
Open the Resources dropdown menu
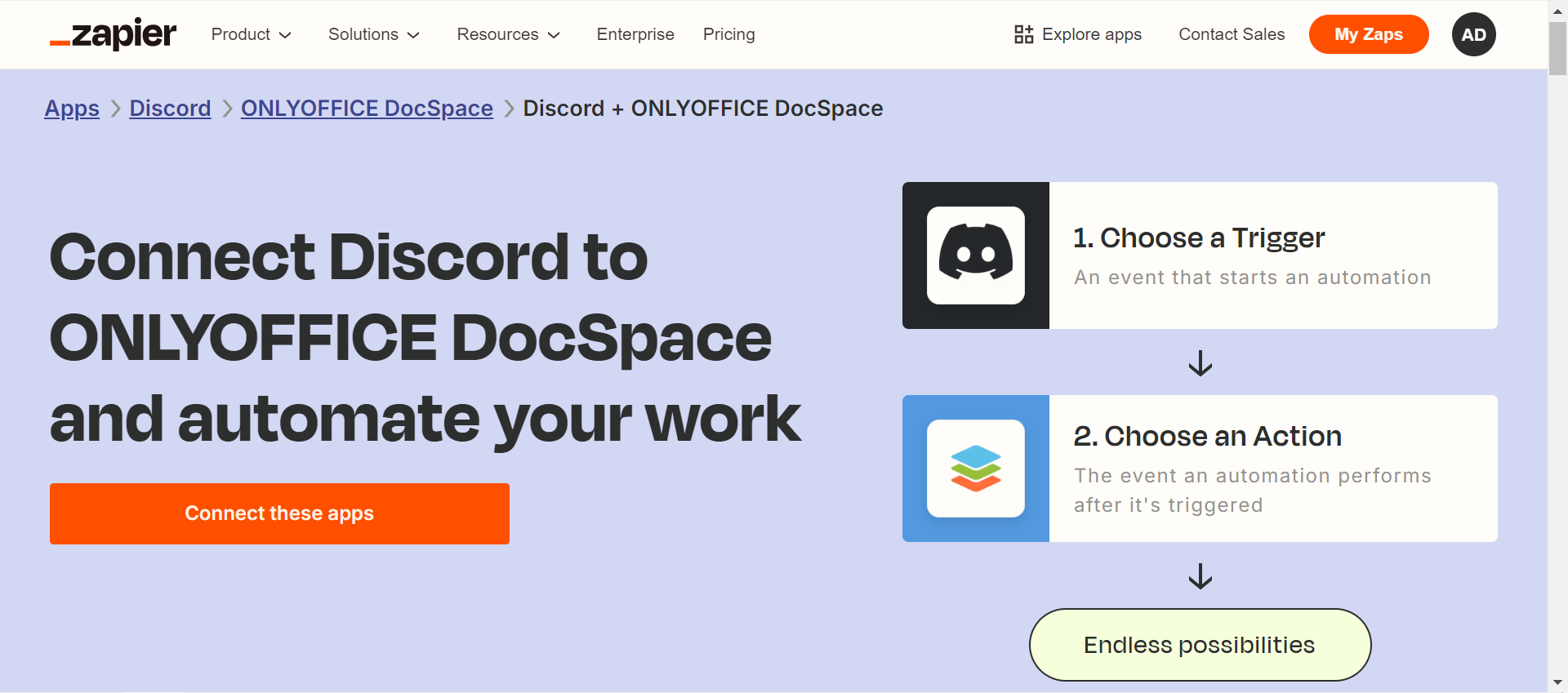pyautogui.click(x=508, y=34)
